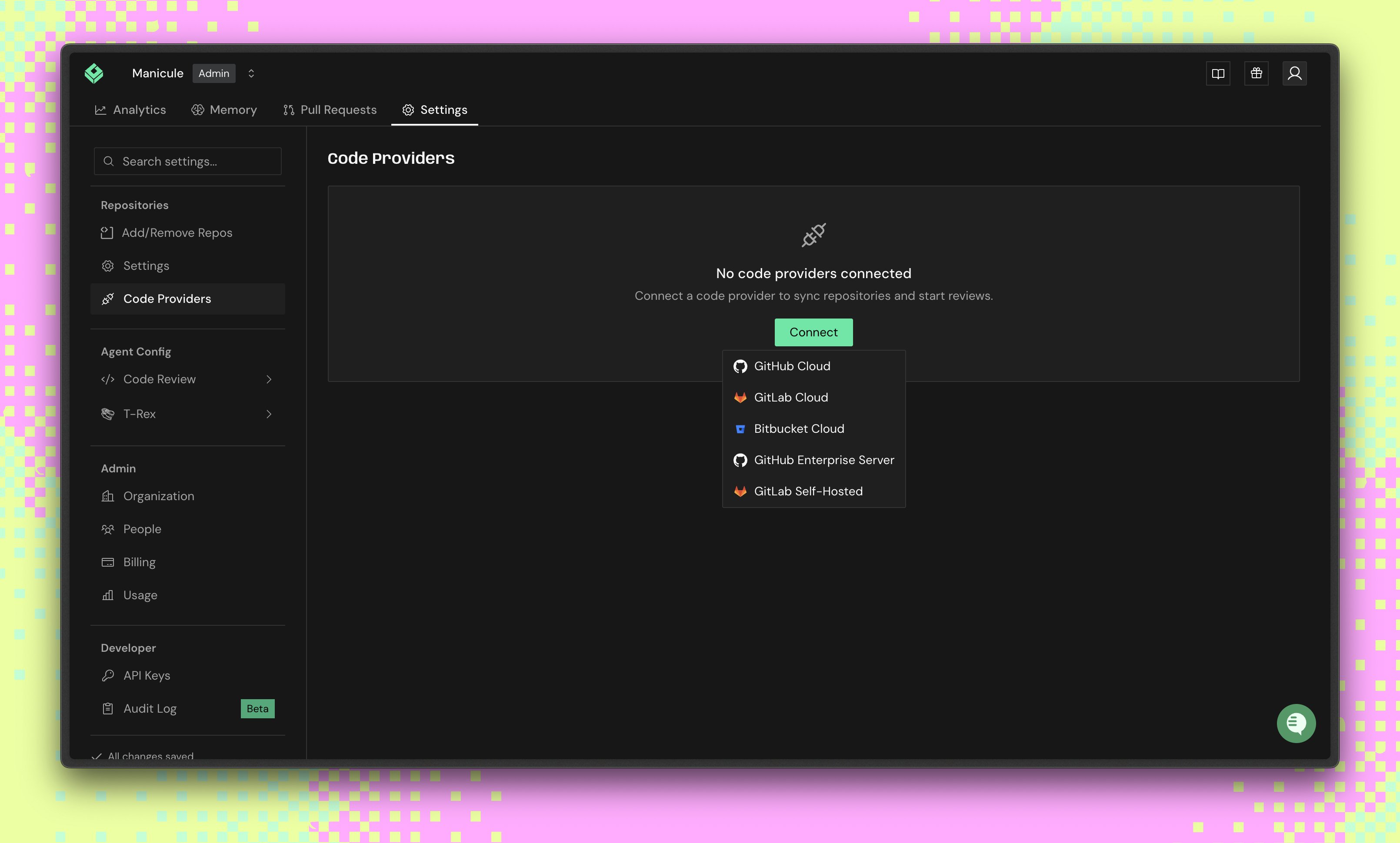Expand the Code Review chevron

pos(269,379)
